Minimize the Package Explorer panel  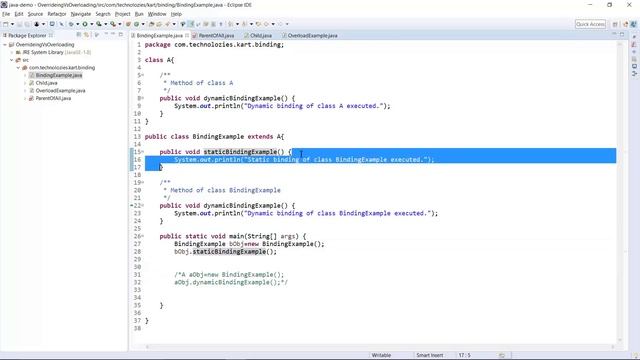pyautogui.click(x=113, y=35)
